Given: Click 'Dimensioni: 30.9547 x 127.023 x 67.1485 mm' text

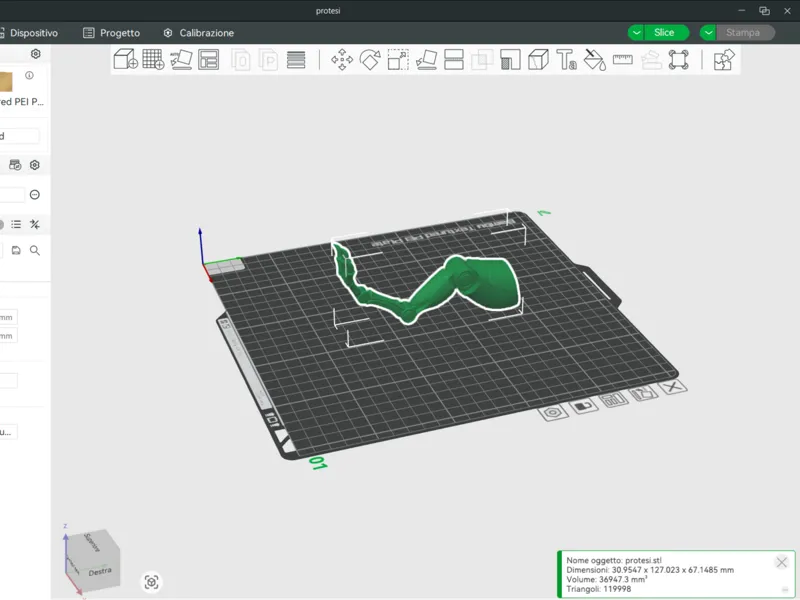Looking at the screenshot, I should (649, 570).
